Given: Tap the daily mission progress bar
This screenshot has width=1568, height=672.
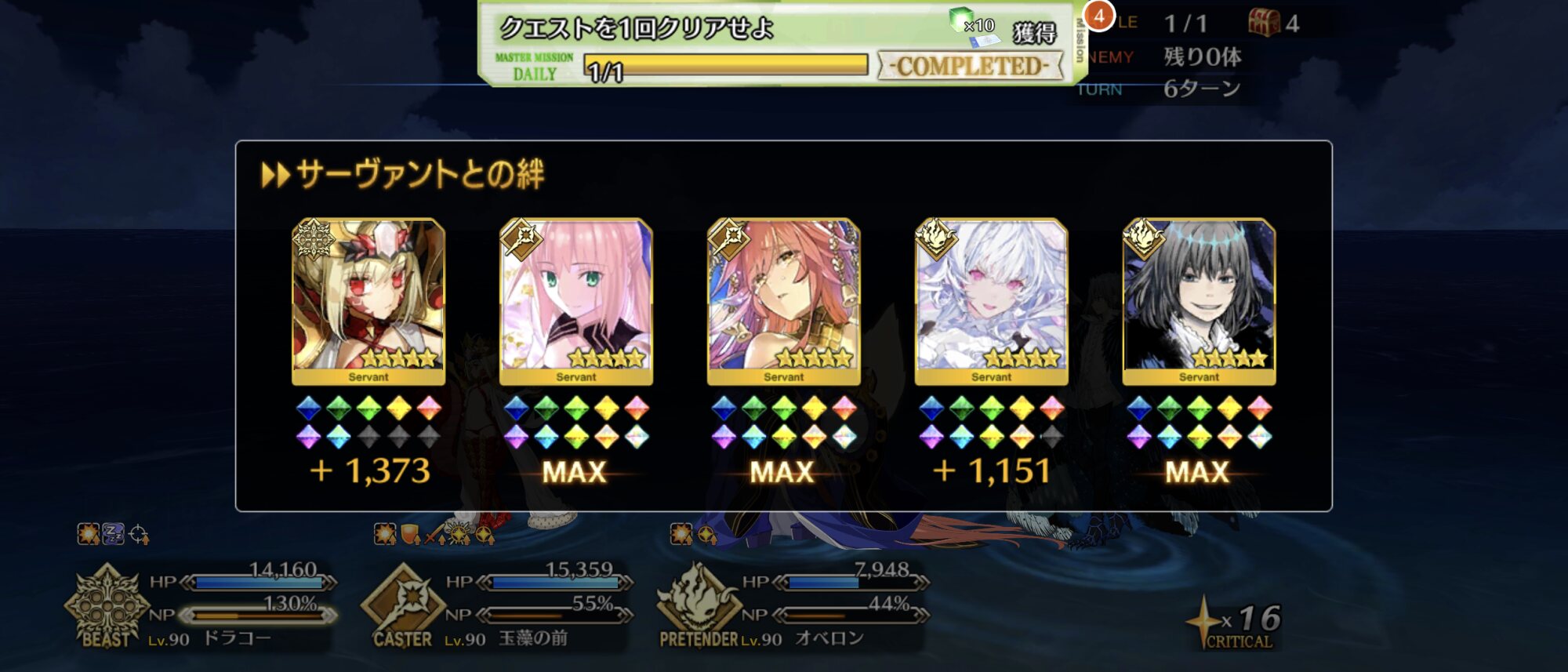Looking at the screenshot, I should pos(727,66).
